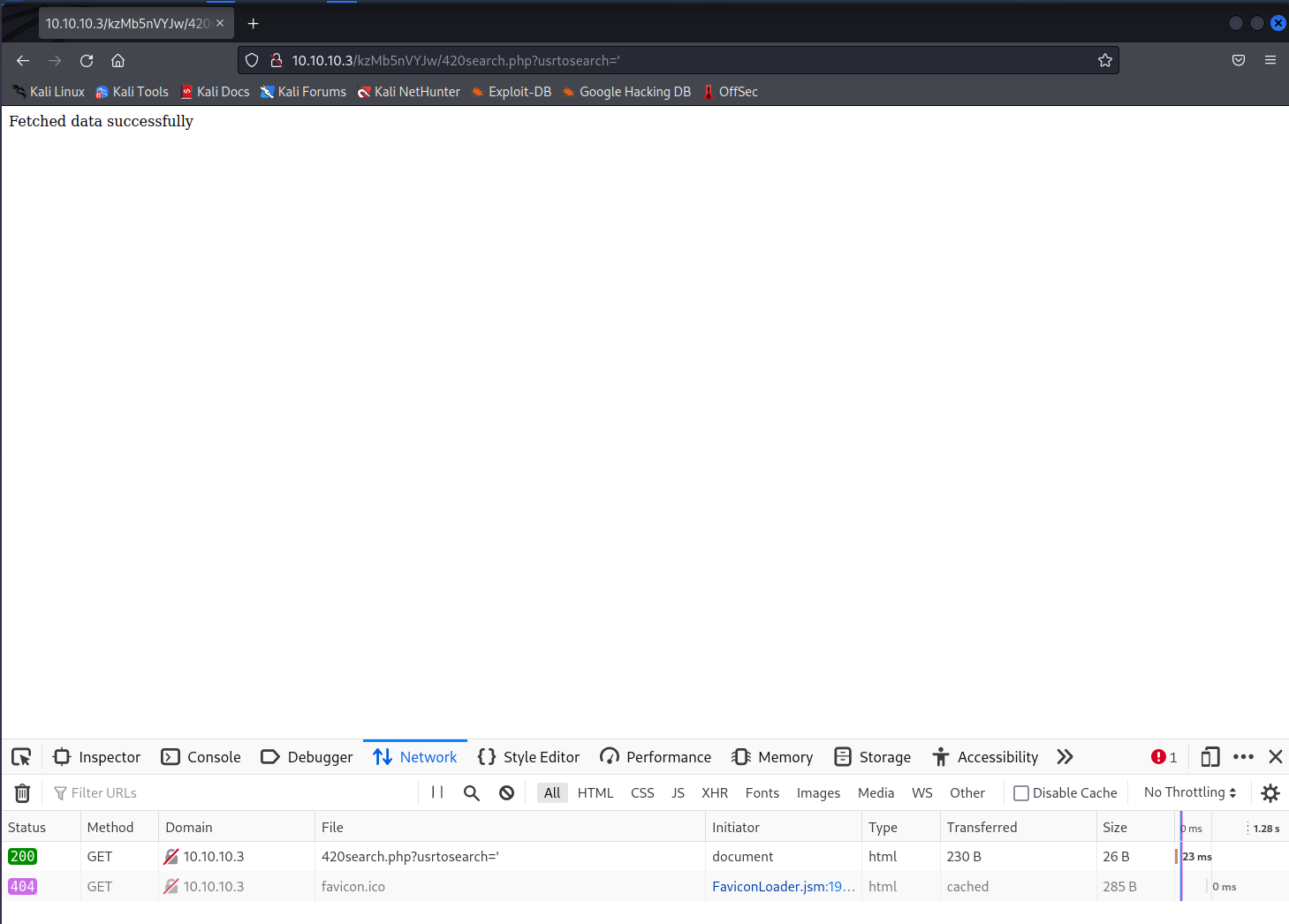Open the Firefox home page
This screenshot has width=1289, height=924.
pos(118,60)
